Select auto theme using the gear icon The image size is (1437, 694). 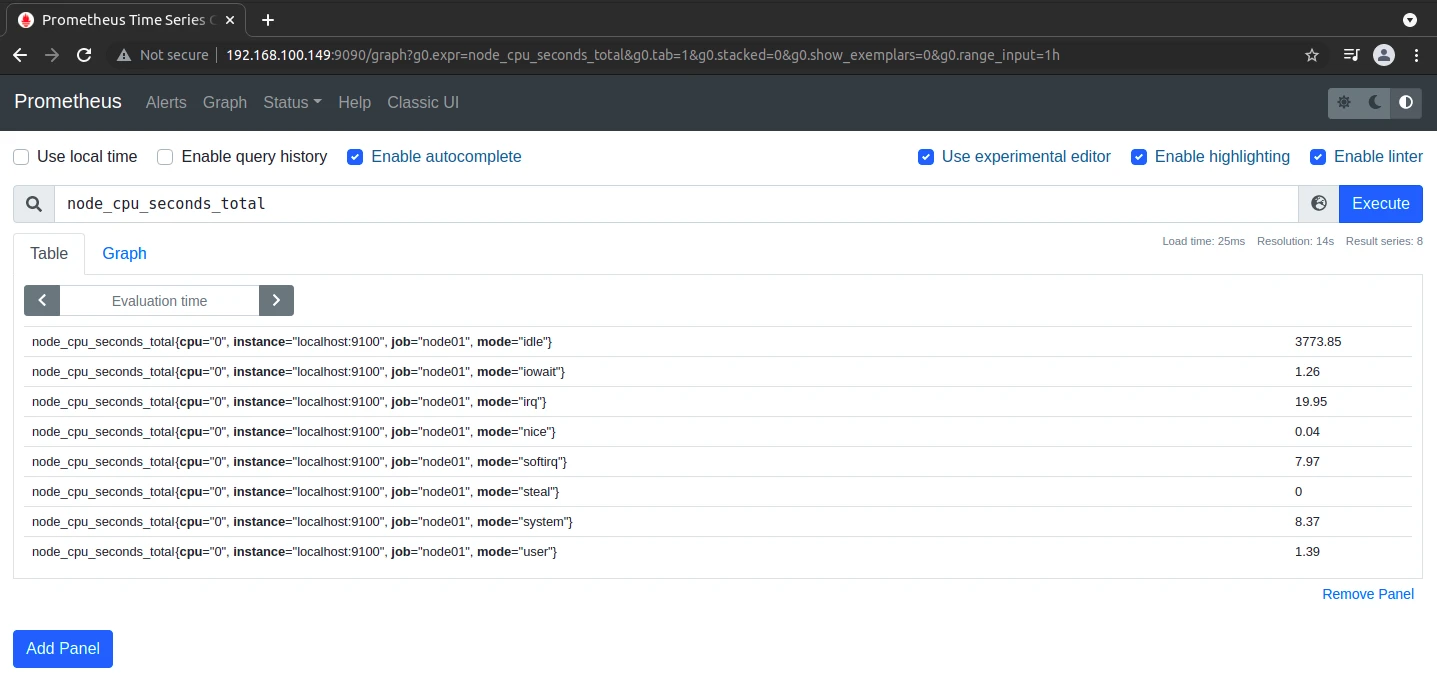[x=1343, y=102]
